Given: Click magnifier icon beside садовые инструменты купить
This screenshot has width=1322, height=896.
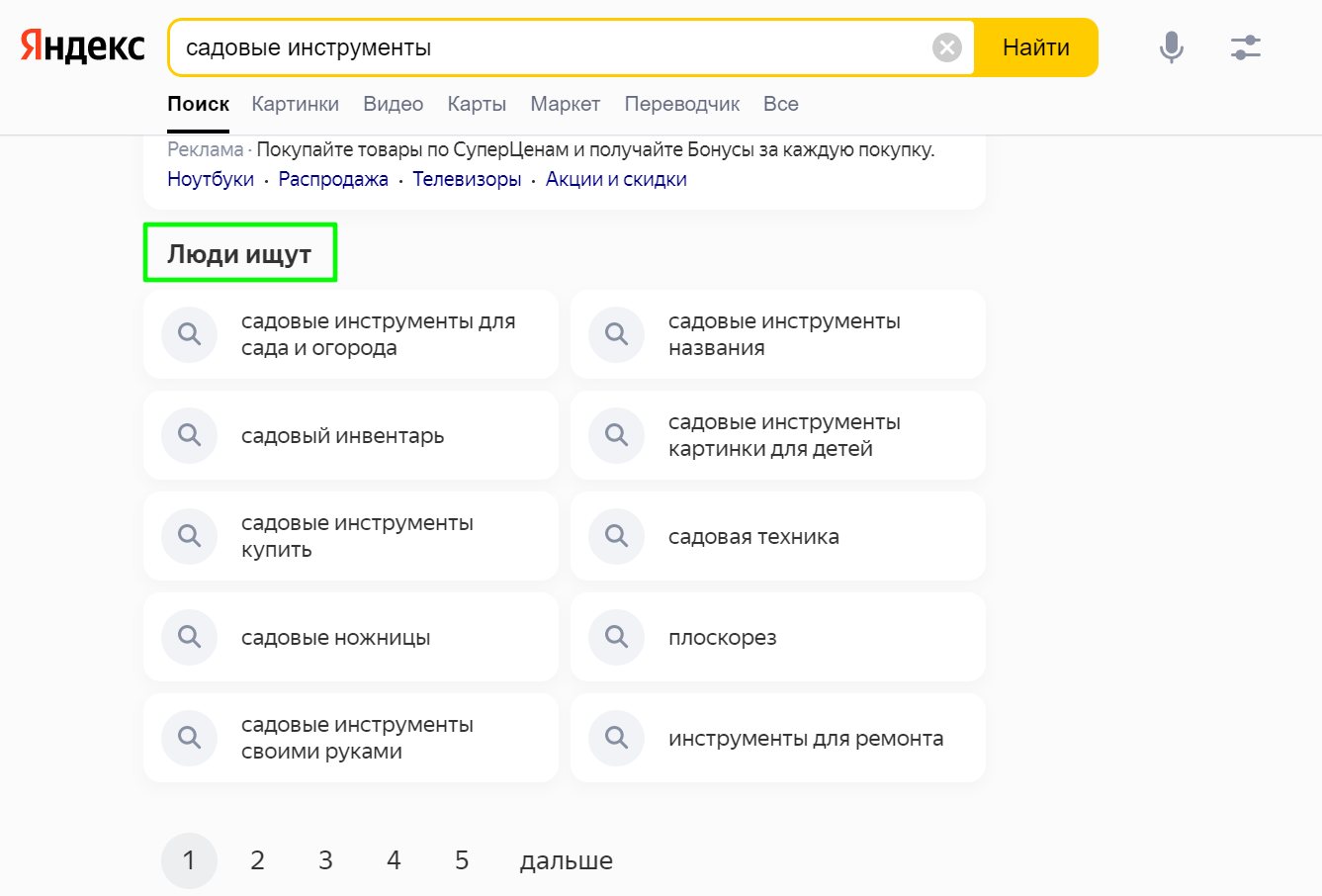Looking at the screenshot, I should coord(190,536).
